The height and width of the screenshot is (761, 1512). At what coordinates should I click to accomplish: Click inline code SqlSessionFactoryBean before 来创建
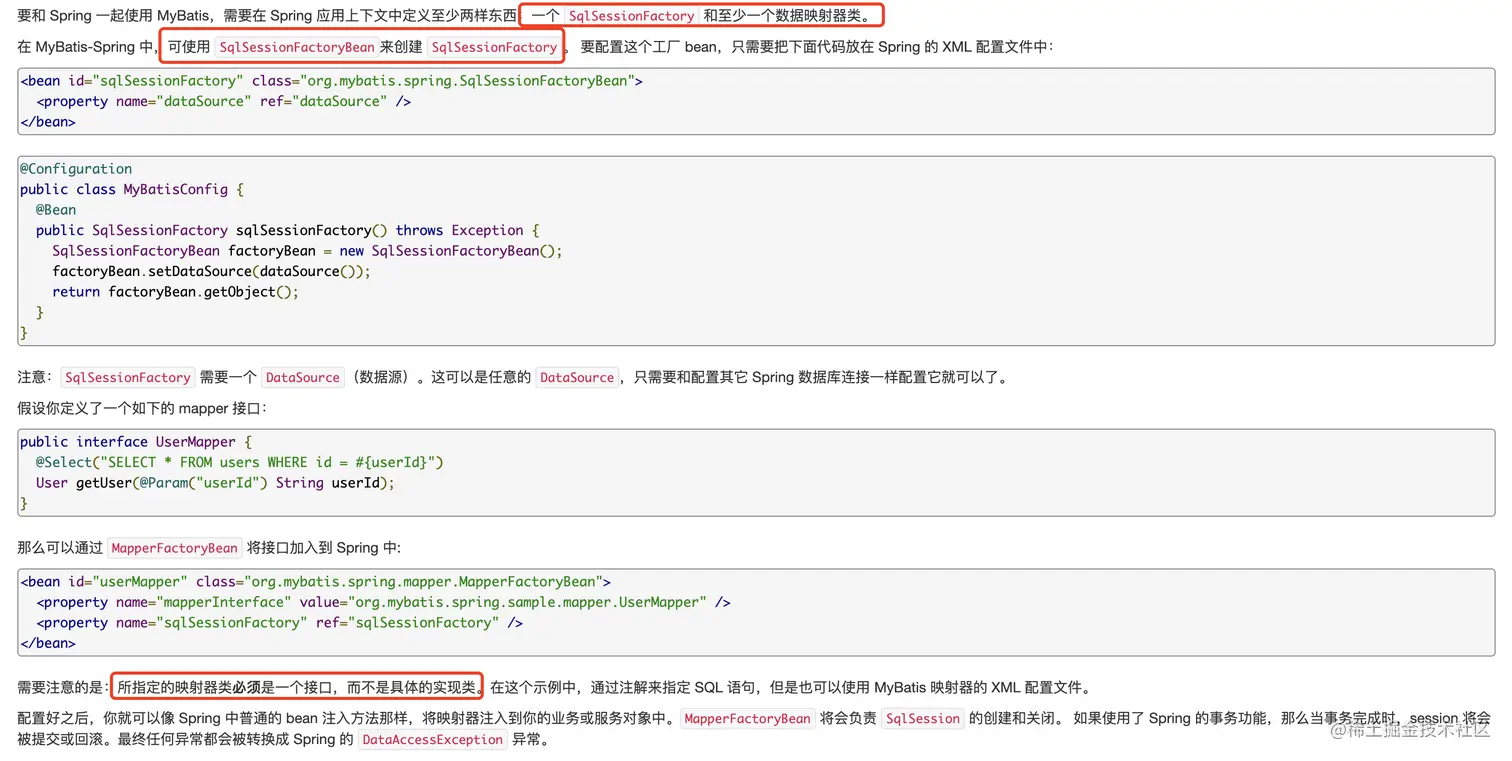[x=296, y=47]
